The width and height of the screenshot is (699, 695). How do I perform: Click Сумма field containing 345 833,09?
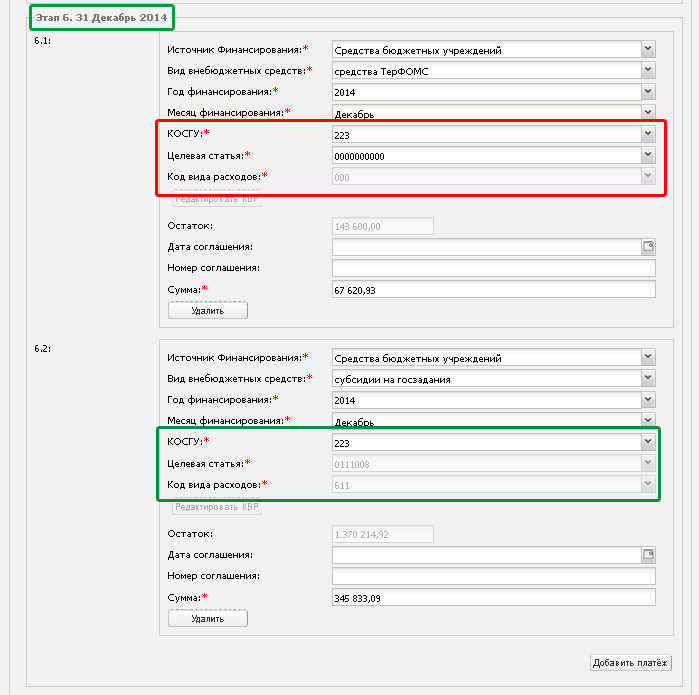click(x=493, y=597)
